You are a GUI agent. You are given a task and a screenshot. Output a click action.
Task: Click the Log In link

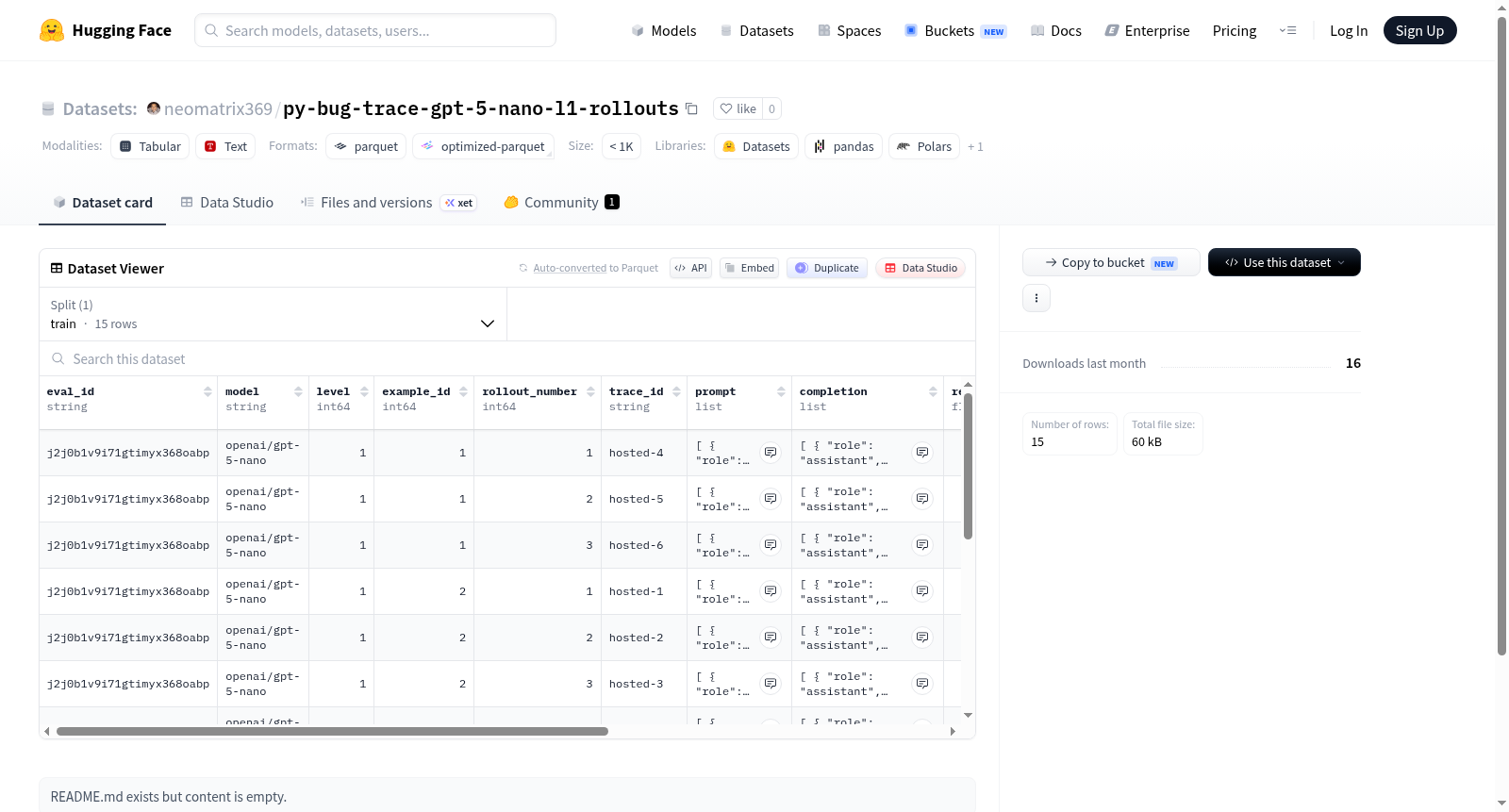(x=1348, y=30)
